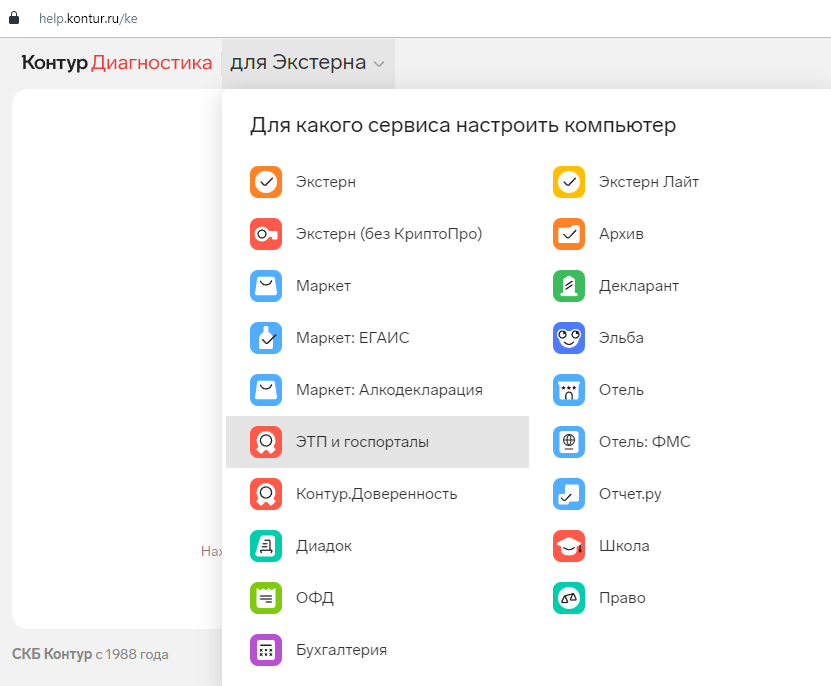
Task: Click the lock icon in the address bar
Action: click(14, 18)
